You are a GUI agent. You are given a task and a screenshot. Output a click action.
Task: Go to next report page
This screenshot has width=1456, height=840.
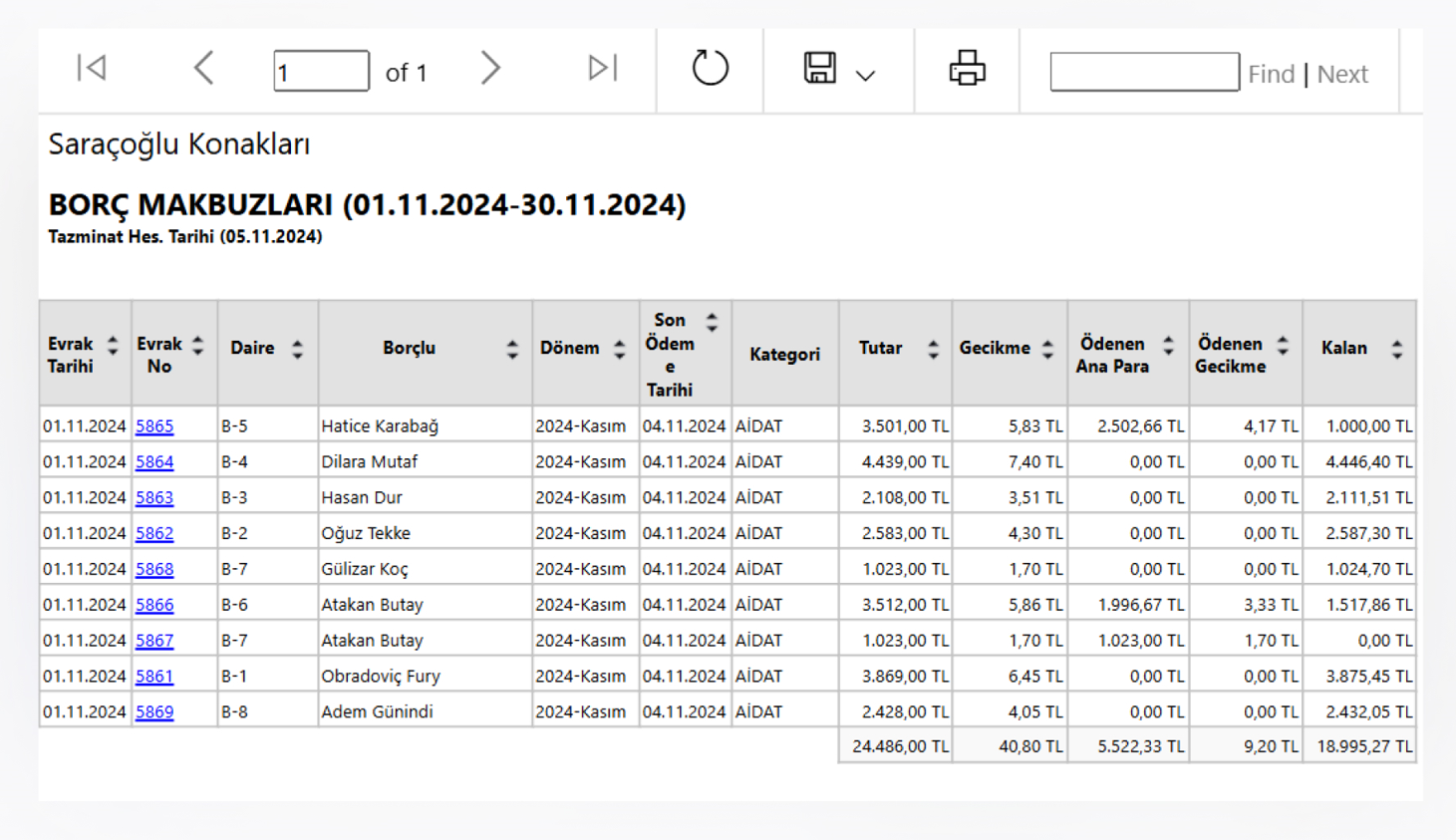click(x=489, y=68)
